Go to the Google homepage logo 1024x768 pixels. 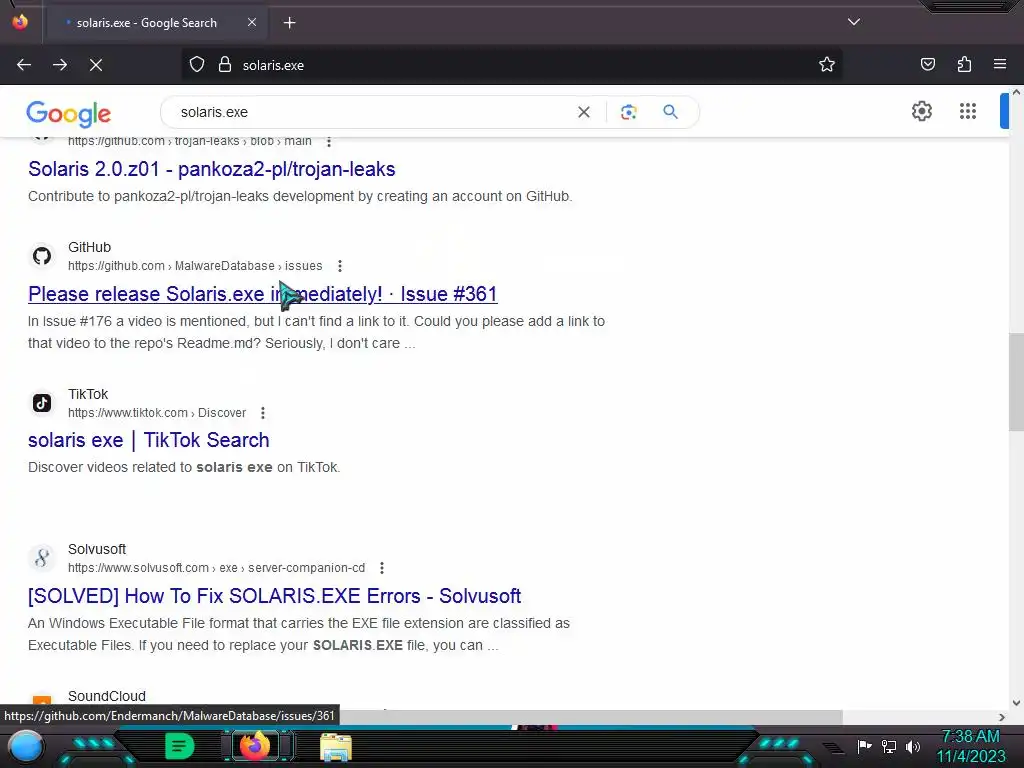pyautogui.click(x=69, y=113)
